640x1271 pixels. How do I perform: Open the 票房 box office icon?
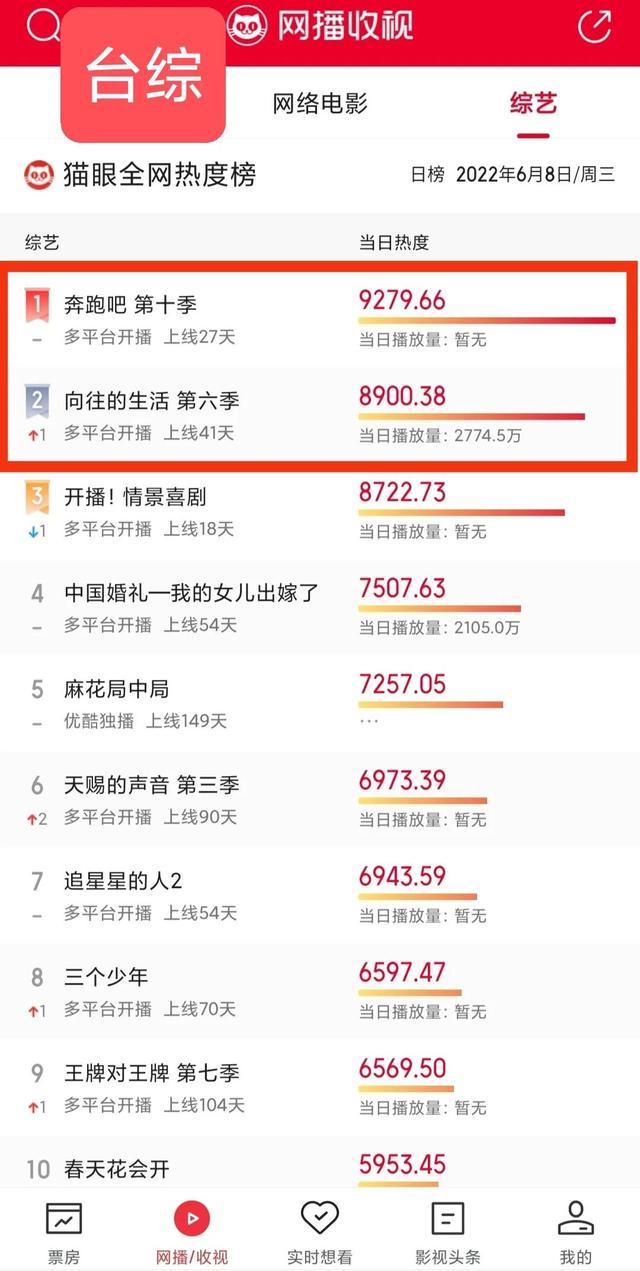tap(64, 1218)
